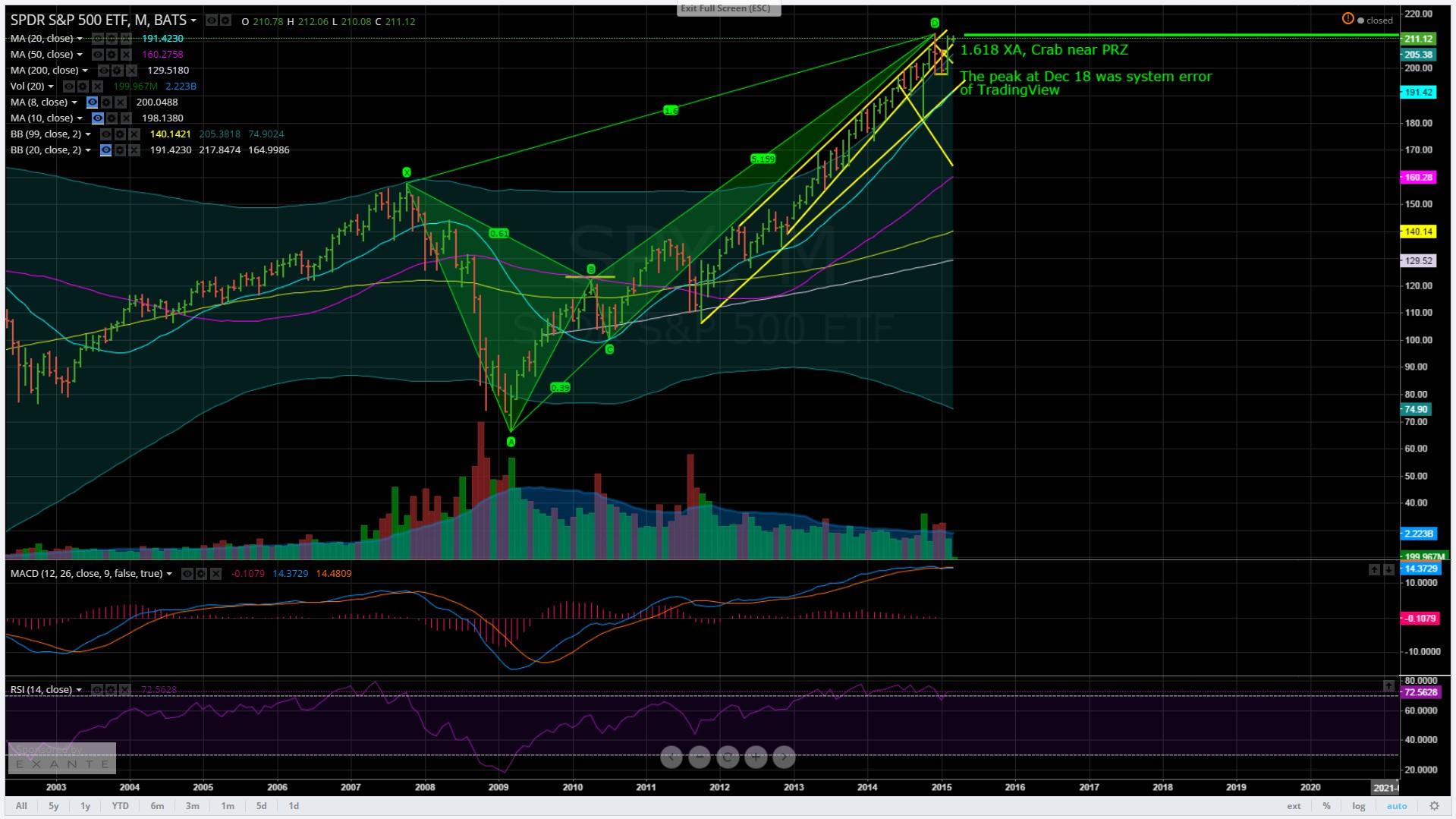Expand the MA (200, close) dropdown arrow
The height and width of the screenshot is (819, 1456).
point(85,70)
